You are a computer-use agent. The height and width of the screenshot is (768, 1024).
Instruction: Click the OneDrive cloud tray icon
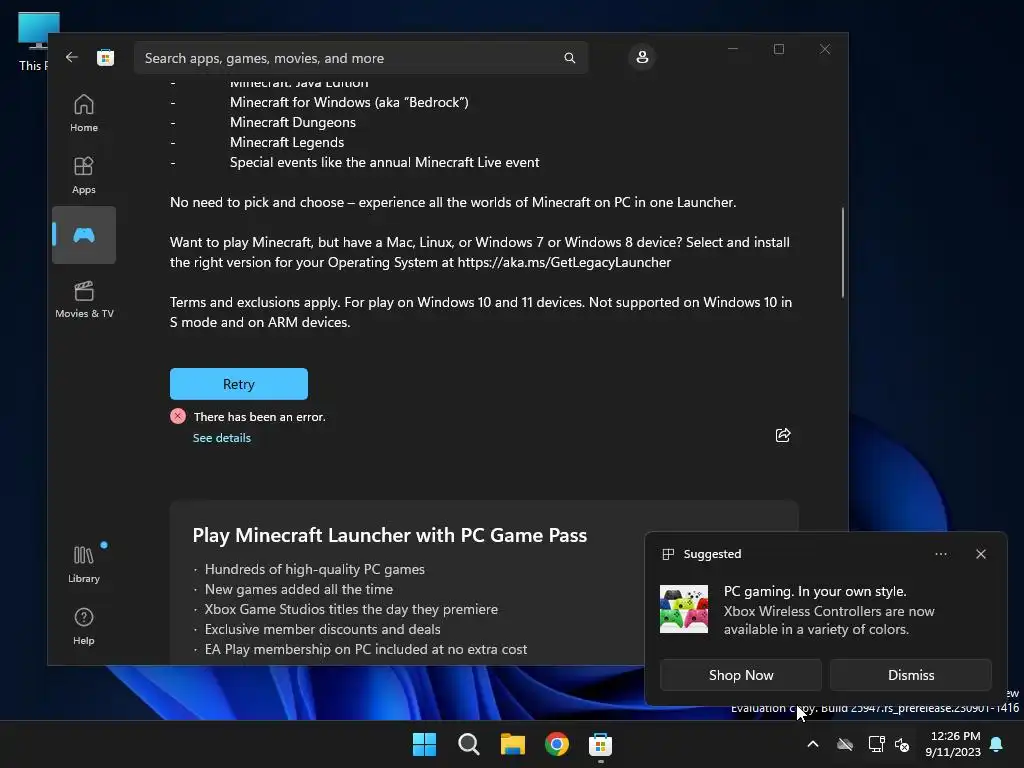coord(845,744)
